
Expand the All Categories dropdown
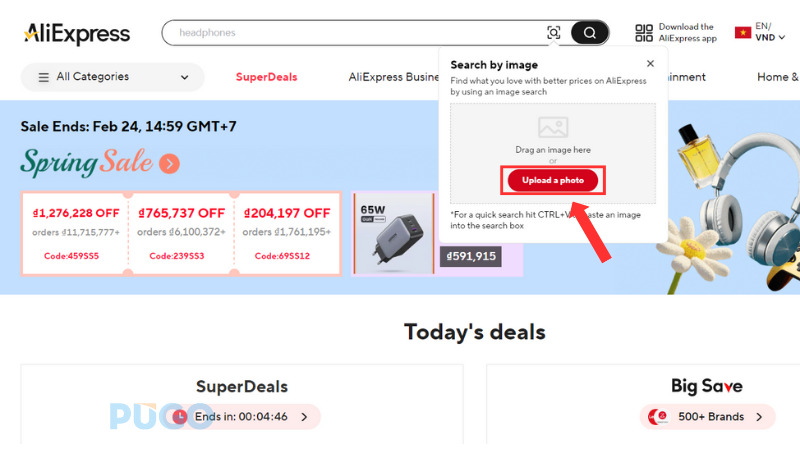pyautogui.click(x=185, y=77)
